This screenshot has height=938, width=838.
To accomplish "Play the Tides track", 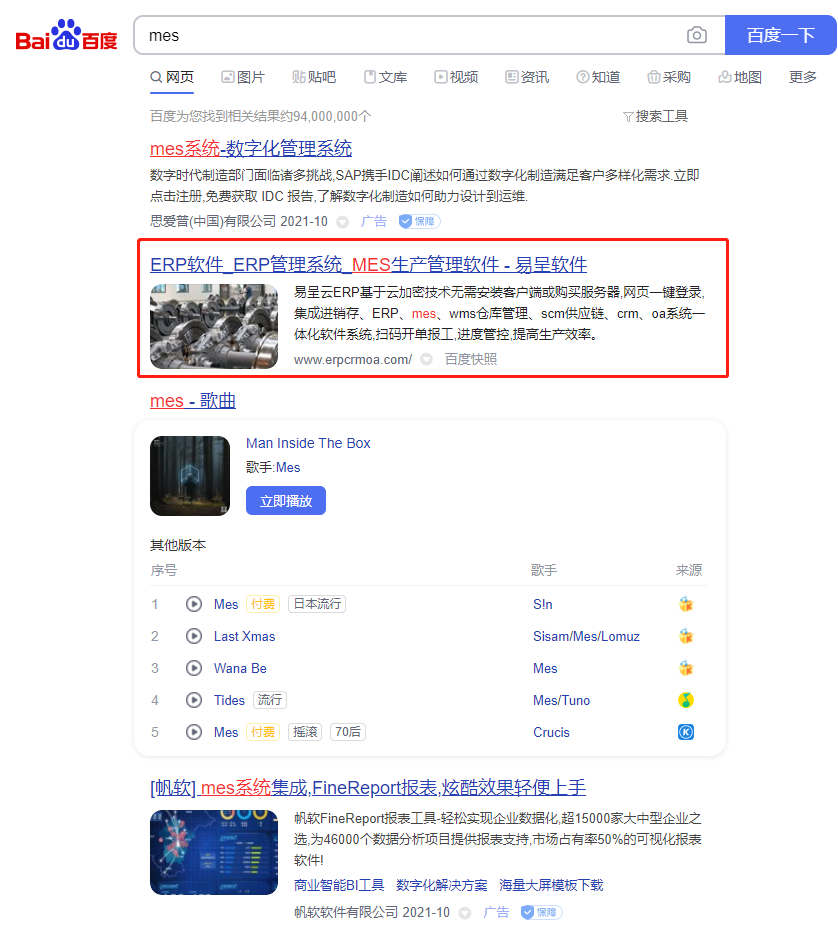I will (x=194, y=700).
